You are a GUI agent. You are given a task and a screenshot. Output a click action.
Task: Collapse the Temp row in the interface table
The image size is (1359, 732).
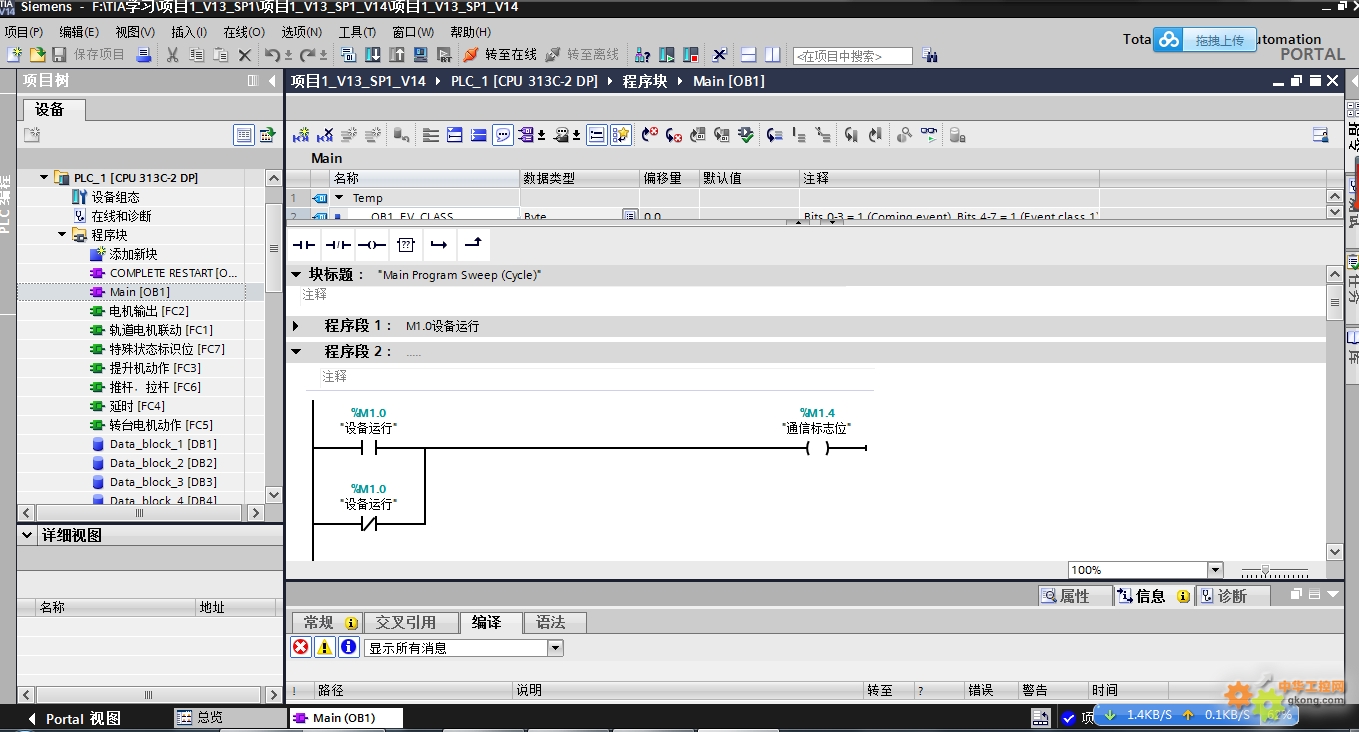(339, 198)
